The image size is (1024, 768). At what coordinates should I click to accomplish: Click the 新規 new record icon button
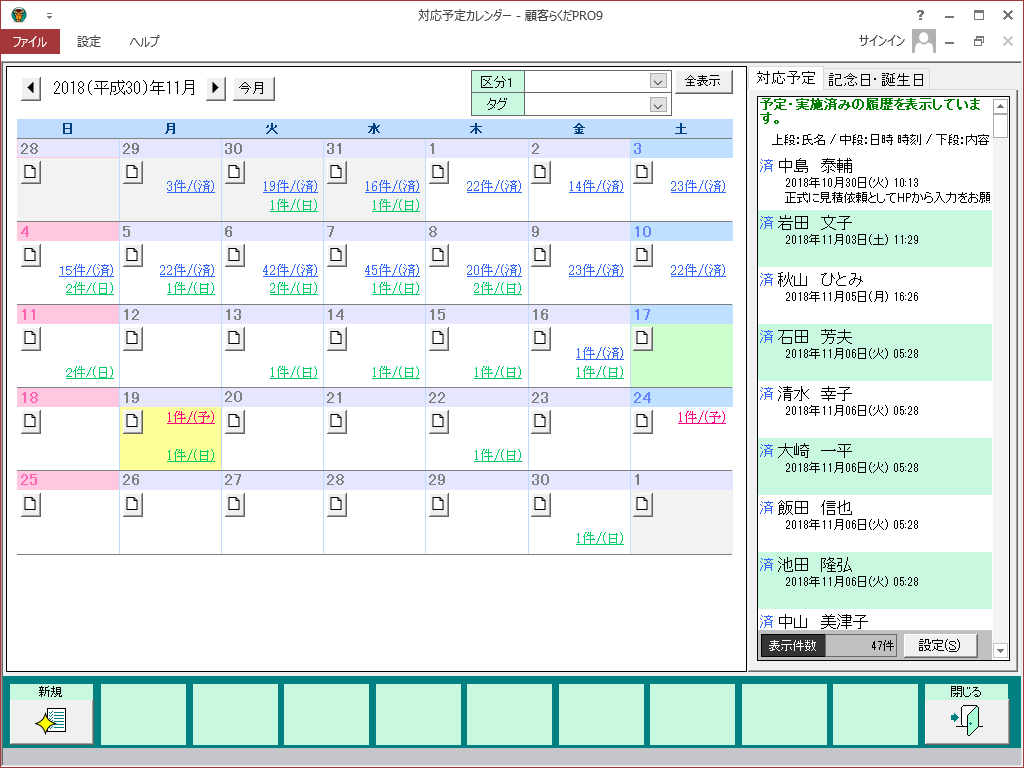[51, 721]
